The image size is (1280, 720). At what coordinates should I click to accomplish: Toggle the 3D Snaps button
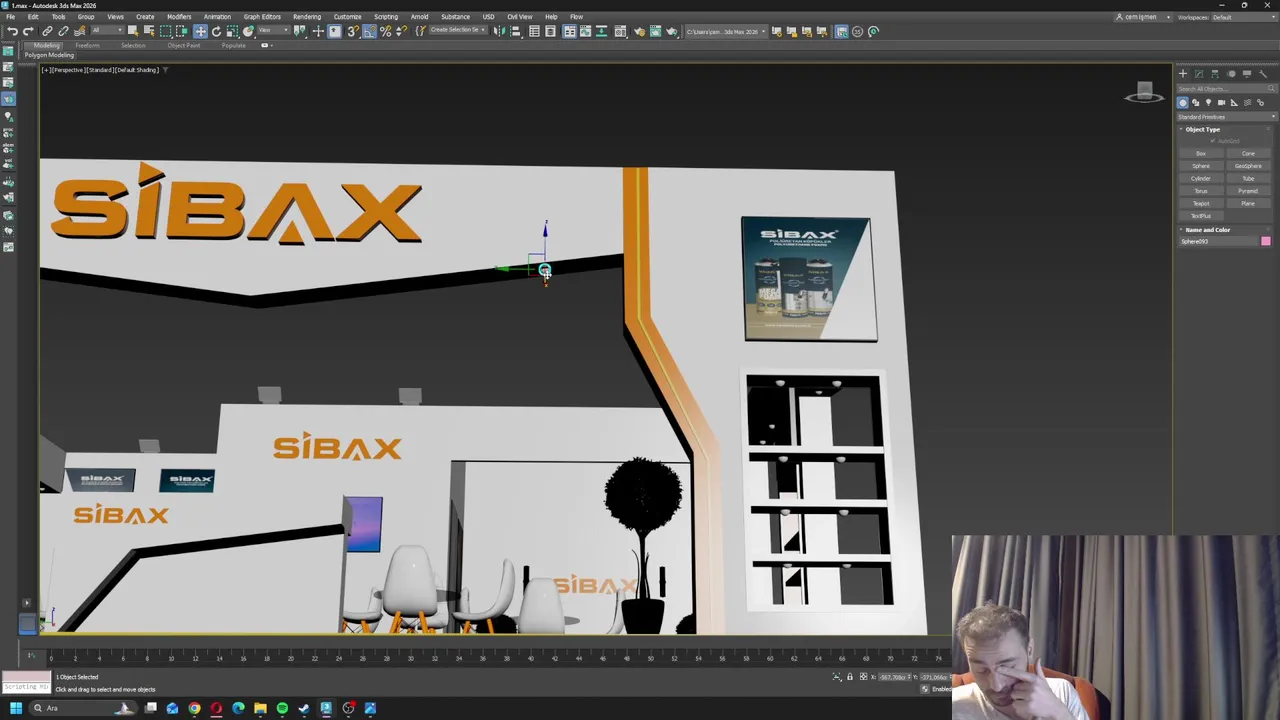point(353,31)
